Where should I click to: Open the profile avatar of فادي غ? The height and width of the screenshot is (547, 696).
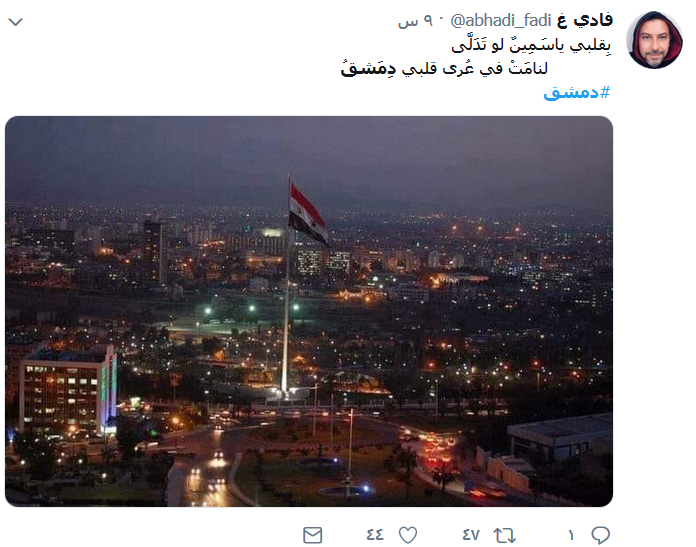[654, 40]
